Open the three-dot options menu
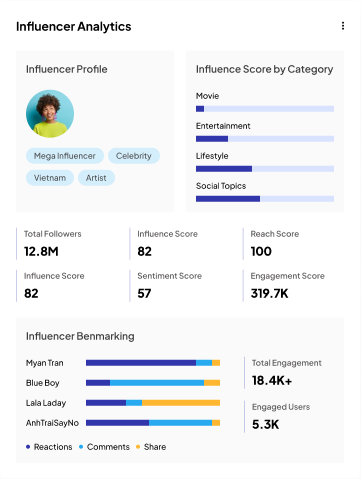Viewport: 361px width, 479px height. pyautogui.click(x=343, y=26)
